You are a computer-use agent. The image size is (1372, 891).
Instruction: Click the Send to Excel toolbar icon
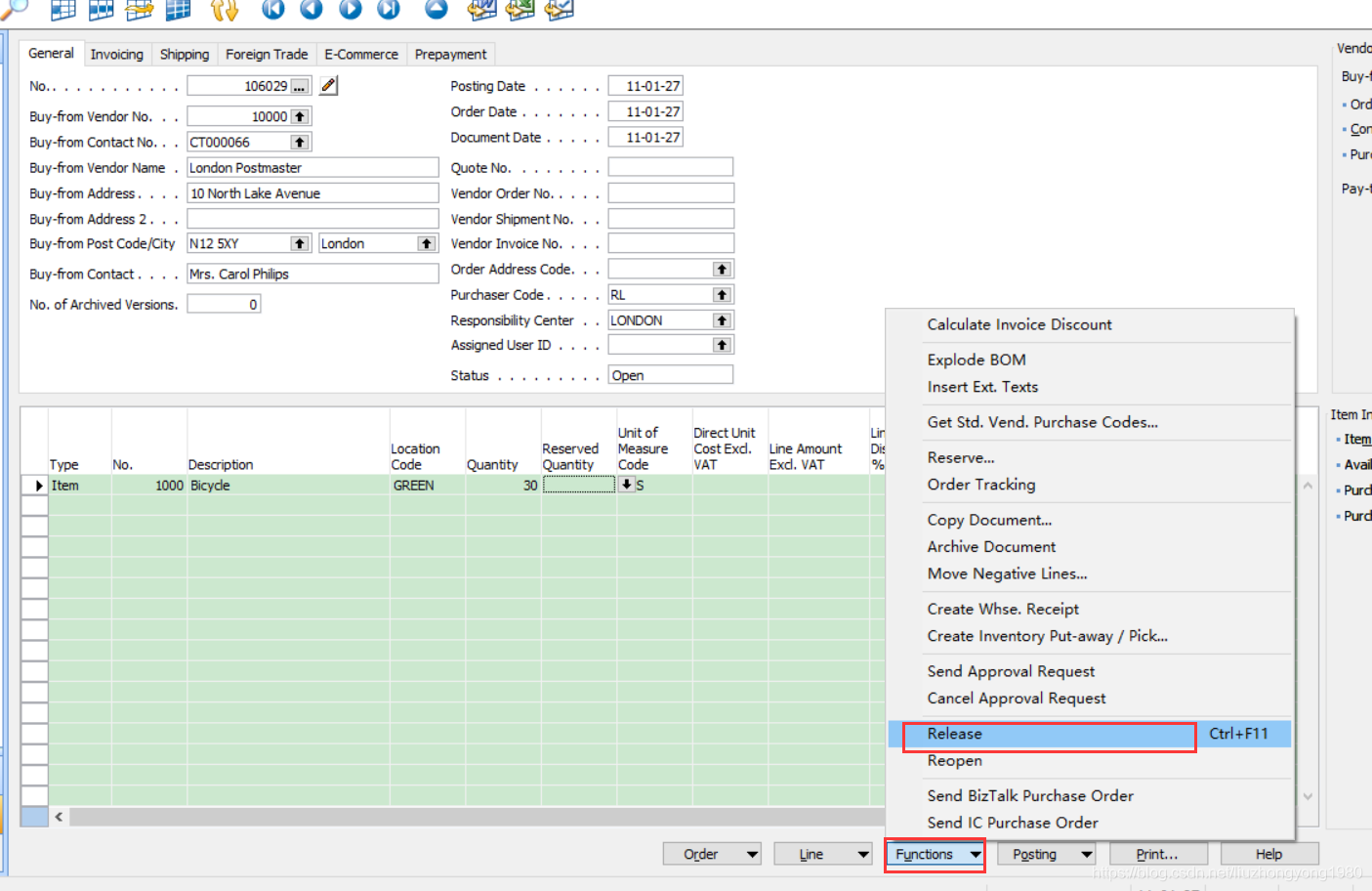pyautogui.click(x=520, y=9)
